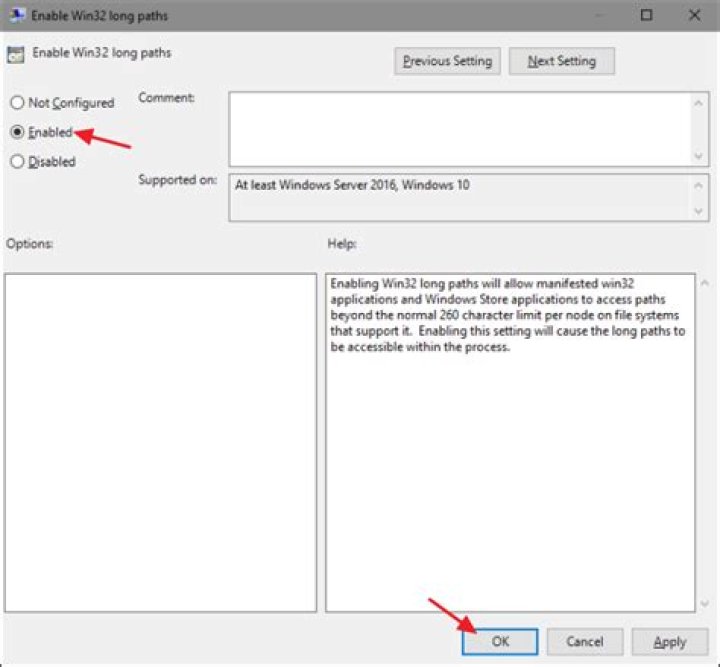720x667 pixels.
Task: Click the Group Policy icon in title bar
Action: point(17,15)
